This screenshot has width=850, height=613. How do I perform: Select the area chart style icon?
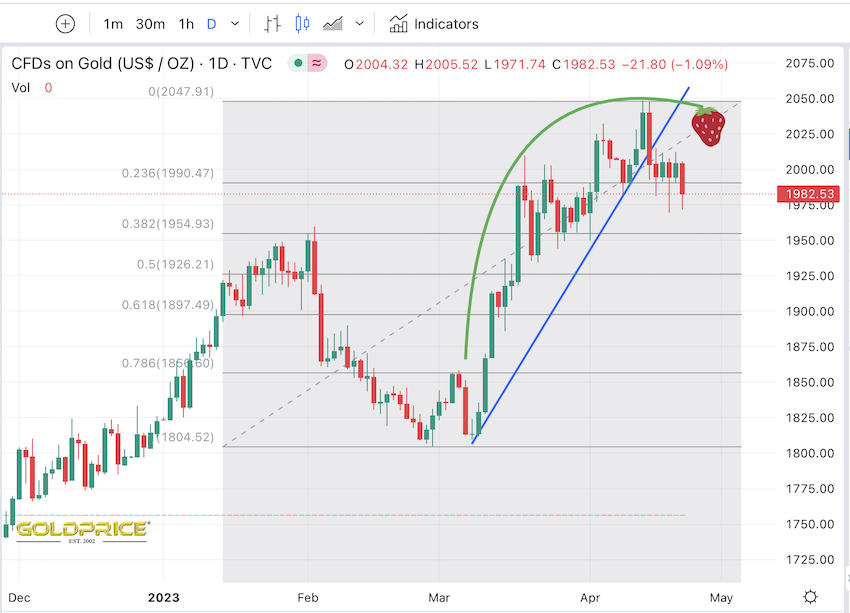pos(336,24)
